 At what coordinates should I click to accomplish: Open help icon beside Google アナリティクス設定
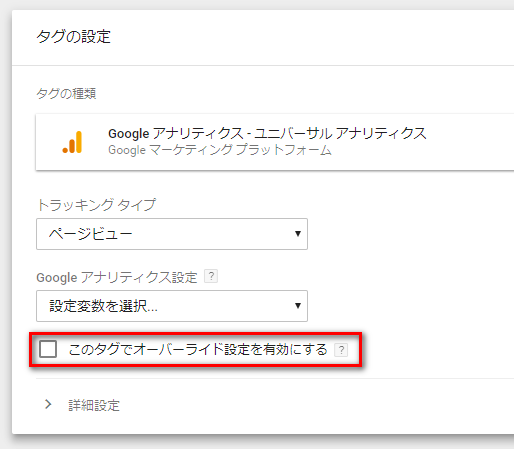[x=211, y=276]
